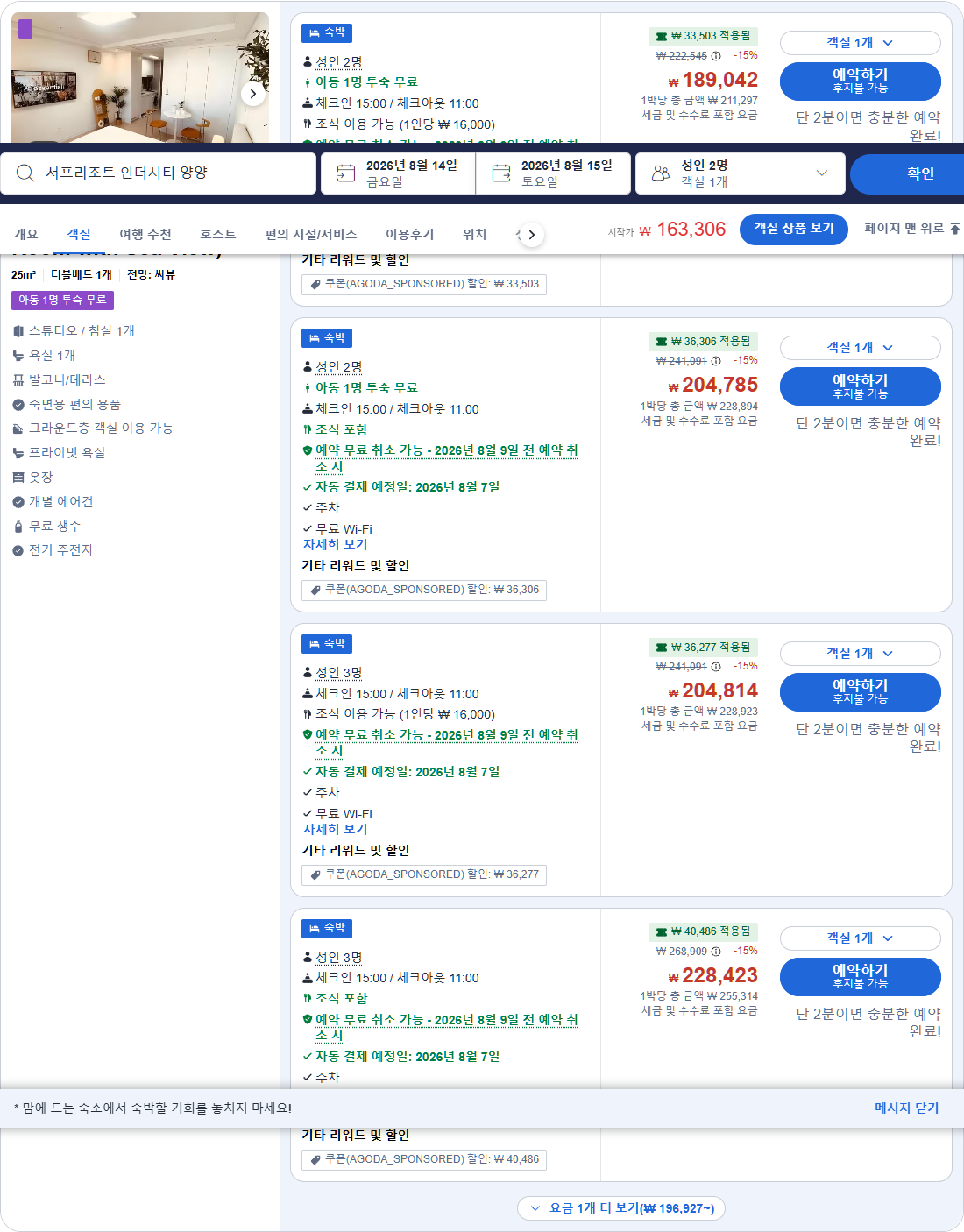
Task: Click info icon beside ₩268,909 price
Action: click(x=716, y=952)
